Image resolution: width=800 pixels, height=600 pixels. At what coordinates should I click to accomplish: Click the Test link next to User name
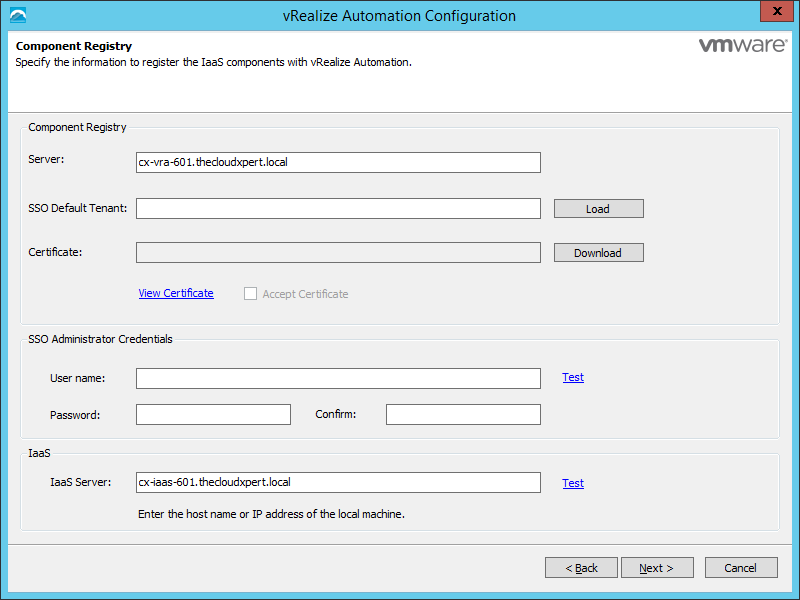coord(573,378)
